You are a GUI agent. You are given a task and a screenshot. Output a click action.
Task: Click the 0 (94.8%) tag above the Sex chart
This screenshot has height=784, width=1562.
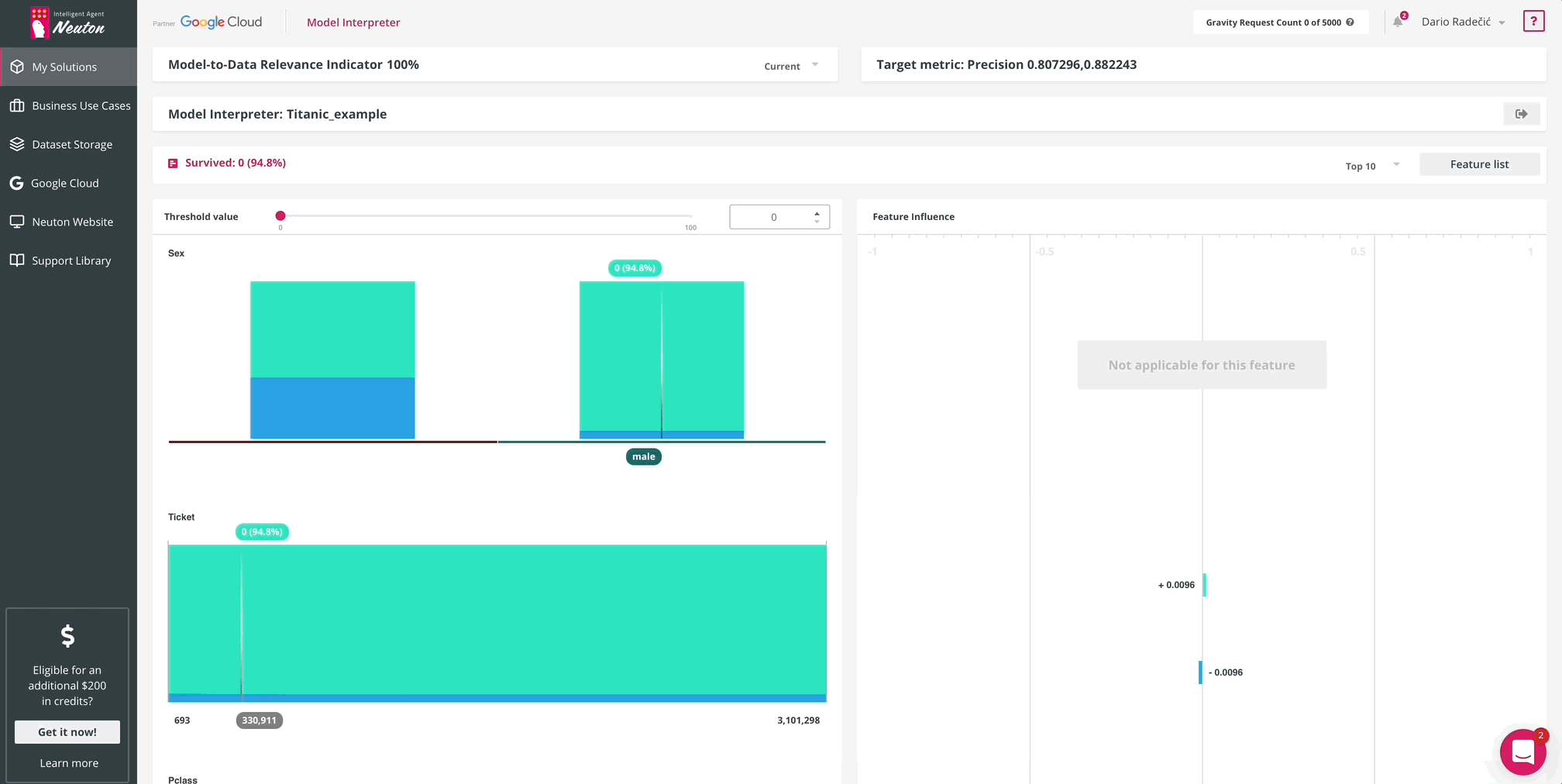pyautogui.click(x=635, y=268)
